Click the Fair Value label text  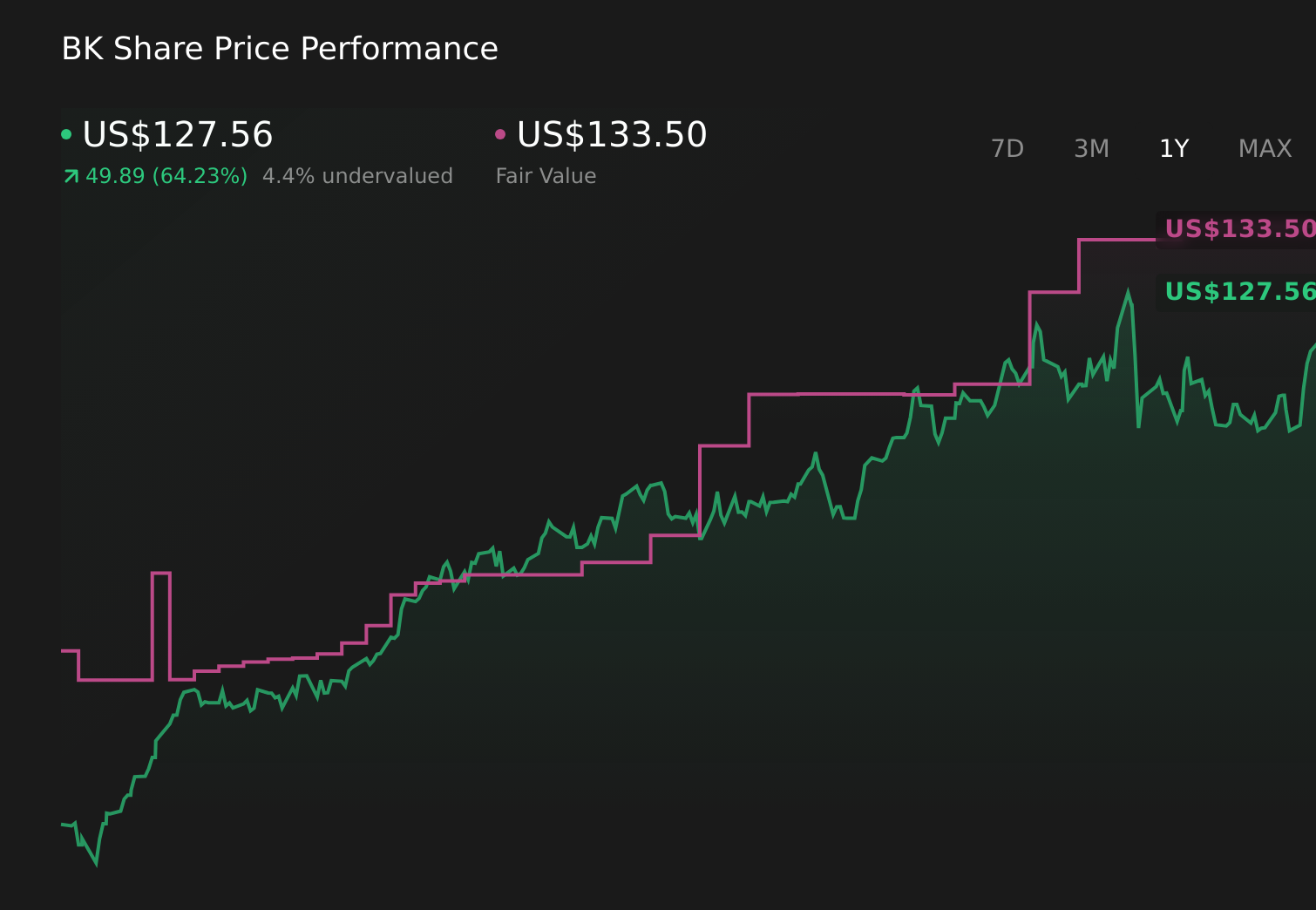coord(545,175)
